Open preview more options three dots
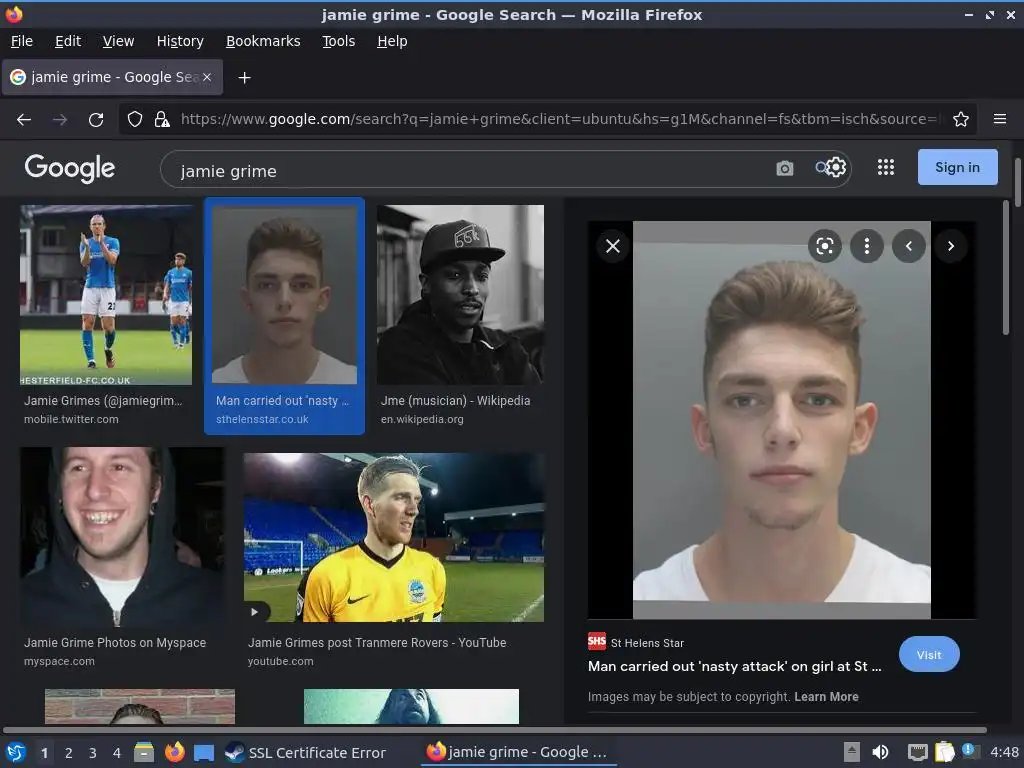 pyautogui.click(x=867, y=246)
